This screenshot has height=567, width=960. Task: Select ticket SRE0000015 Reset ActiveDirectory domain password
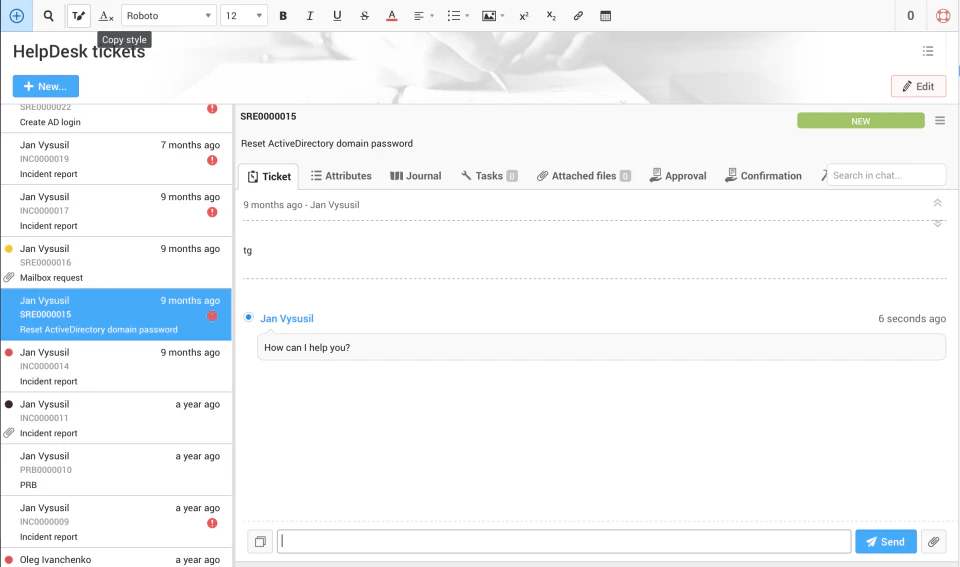[116, 315]
